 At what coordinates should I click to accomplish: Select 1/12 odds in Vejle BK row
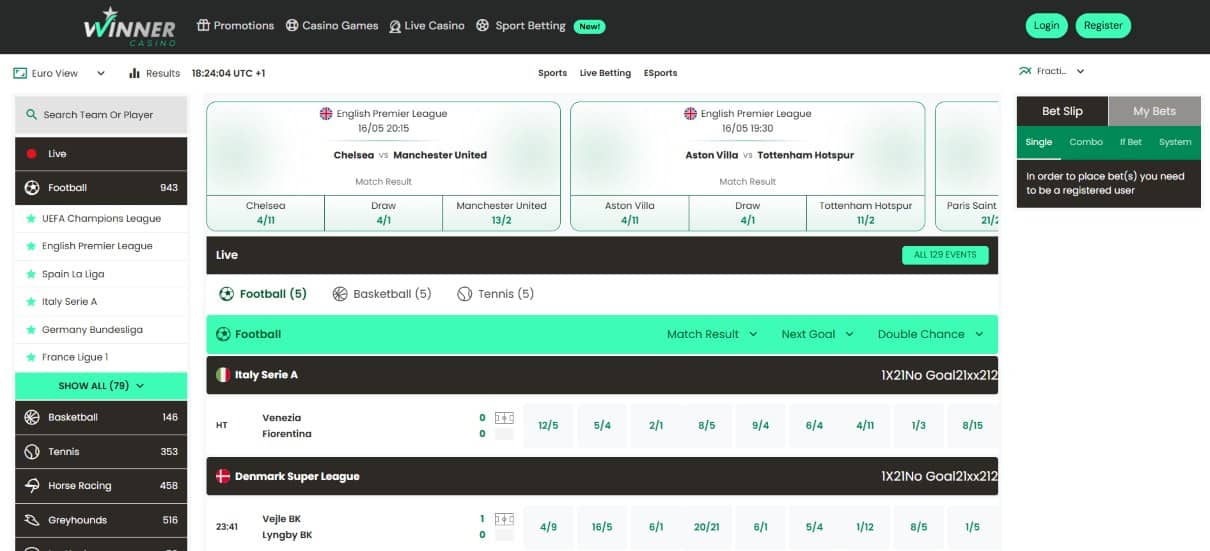coord(865,527)
